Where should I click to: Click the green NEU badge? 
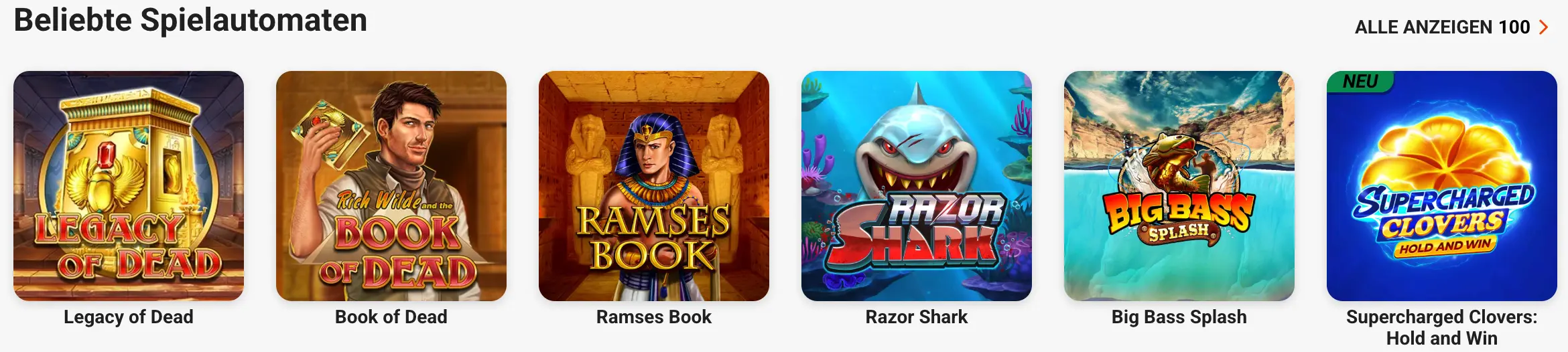pyautogui.click(x=1360, y=82)
